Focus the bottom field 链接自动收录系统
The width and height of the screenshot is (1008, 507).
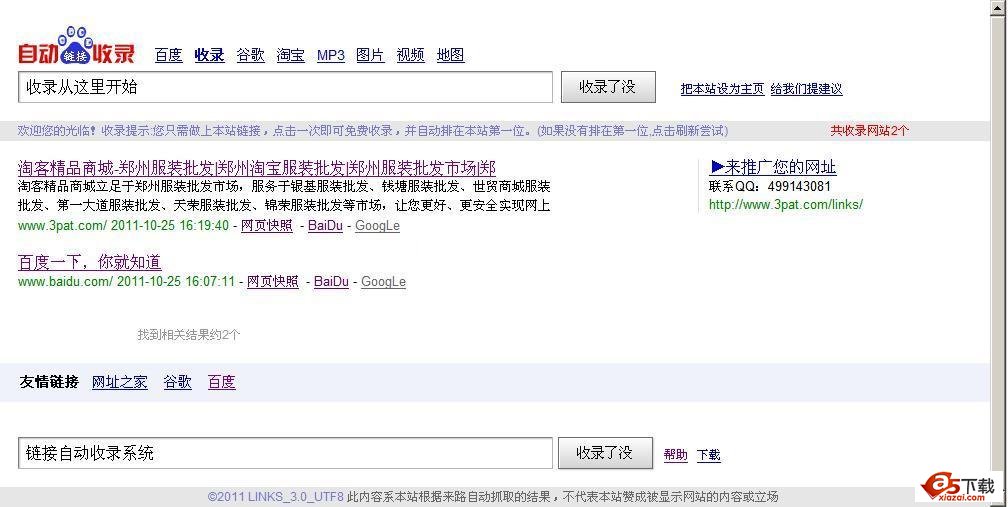(x=285, y=453)
